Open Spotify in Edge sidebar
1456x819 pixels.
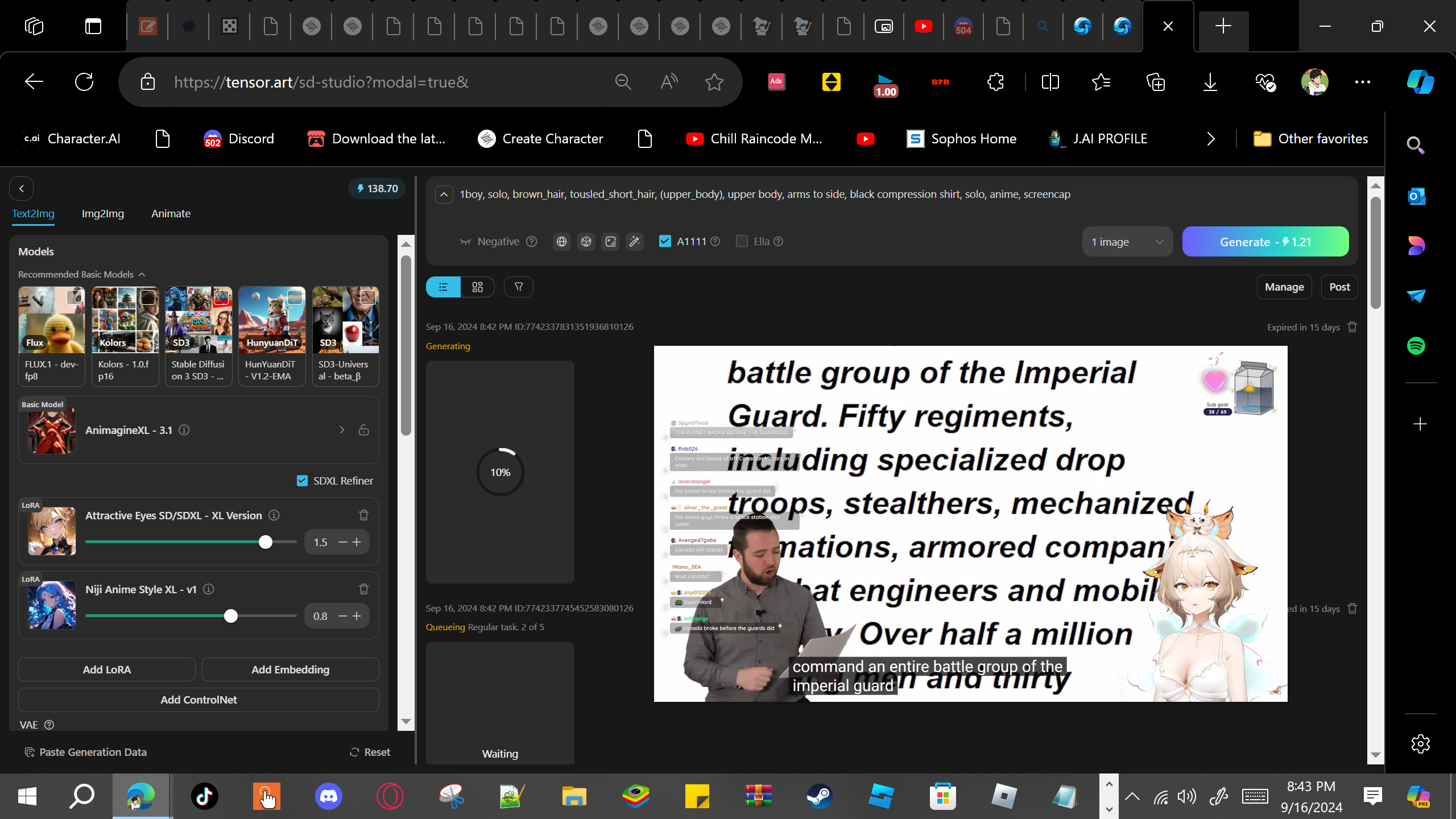(x=1416, y=346)
